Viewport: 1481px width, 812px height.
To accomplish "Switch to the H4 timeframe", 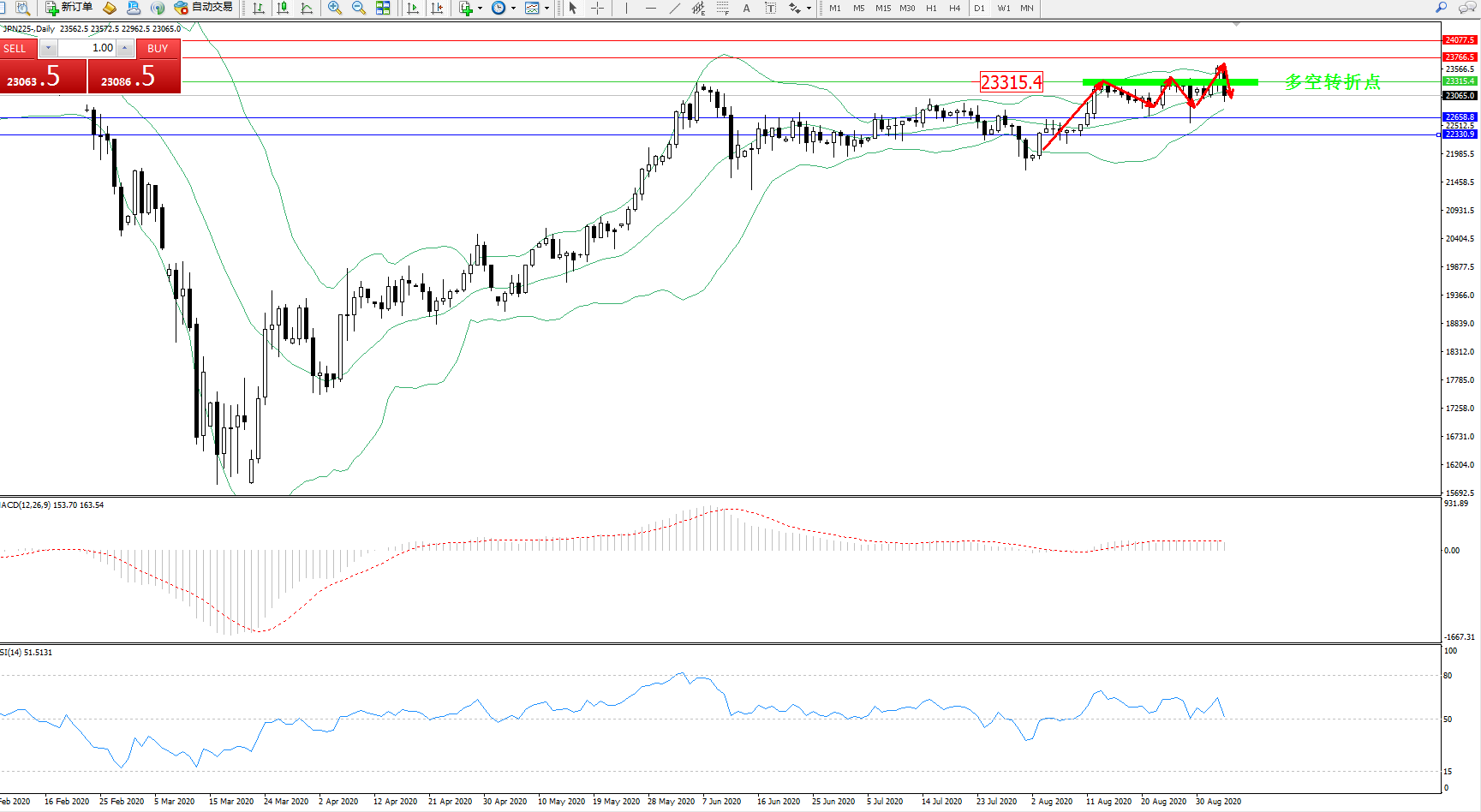I will [954, 8].
